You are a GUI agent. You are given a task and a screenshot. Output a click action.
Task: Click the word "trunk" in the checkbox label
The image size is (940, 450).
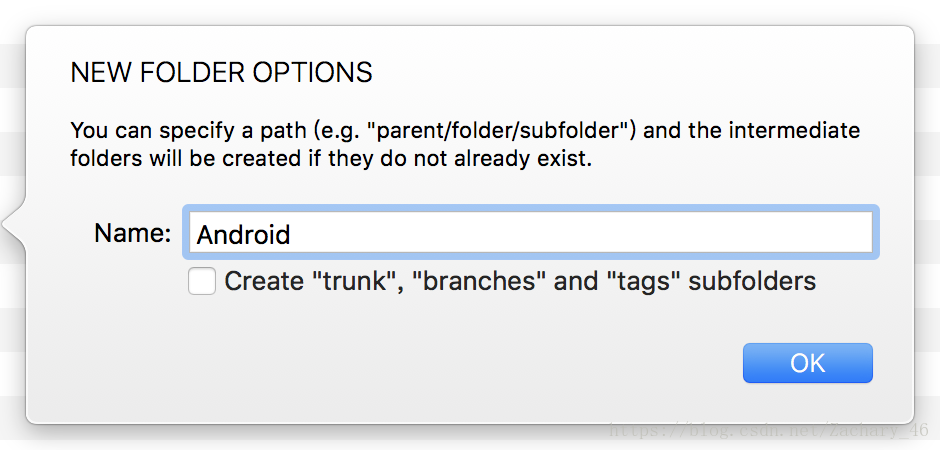pyautogui.click(x=350, y=281)
